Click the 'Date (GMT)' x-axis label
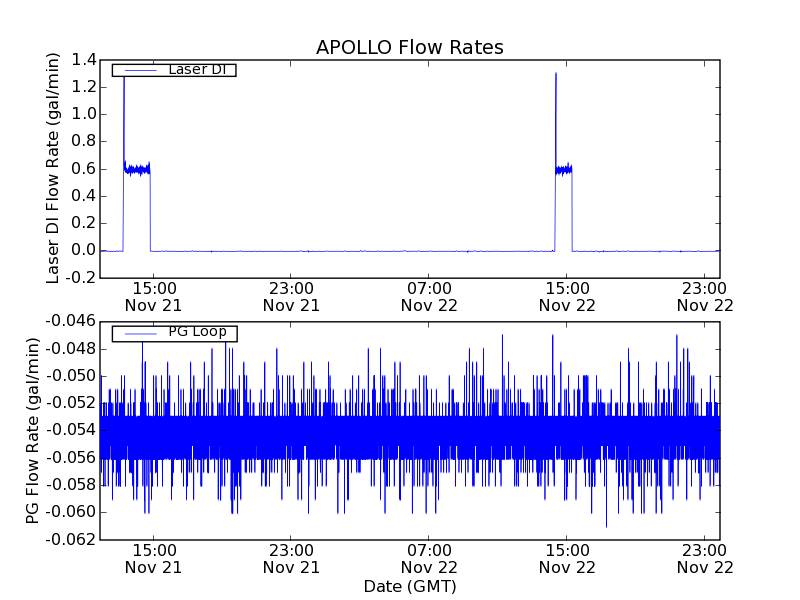 pyautogui.click(x=410, y=587)
